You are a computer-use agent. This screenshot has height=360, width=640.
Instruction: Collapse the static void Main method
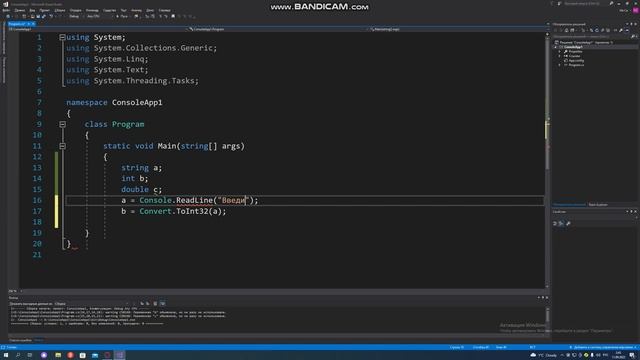(62, 146)
